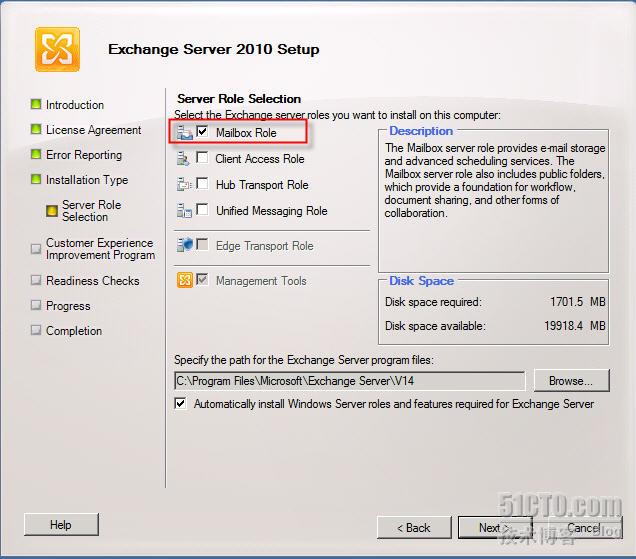Open the Browse folder dialog
Image resolution: width=636 pixels, height=559 pixels.
[x=572, y=381]
